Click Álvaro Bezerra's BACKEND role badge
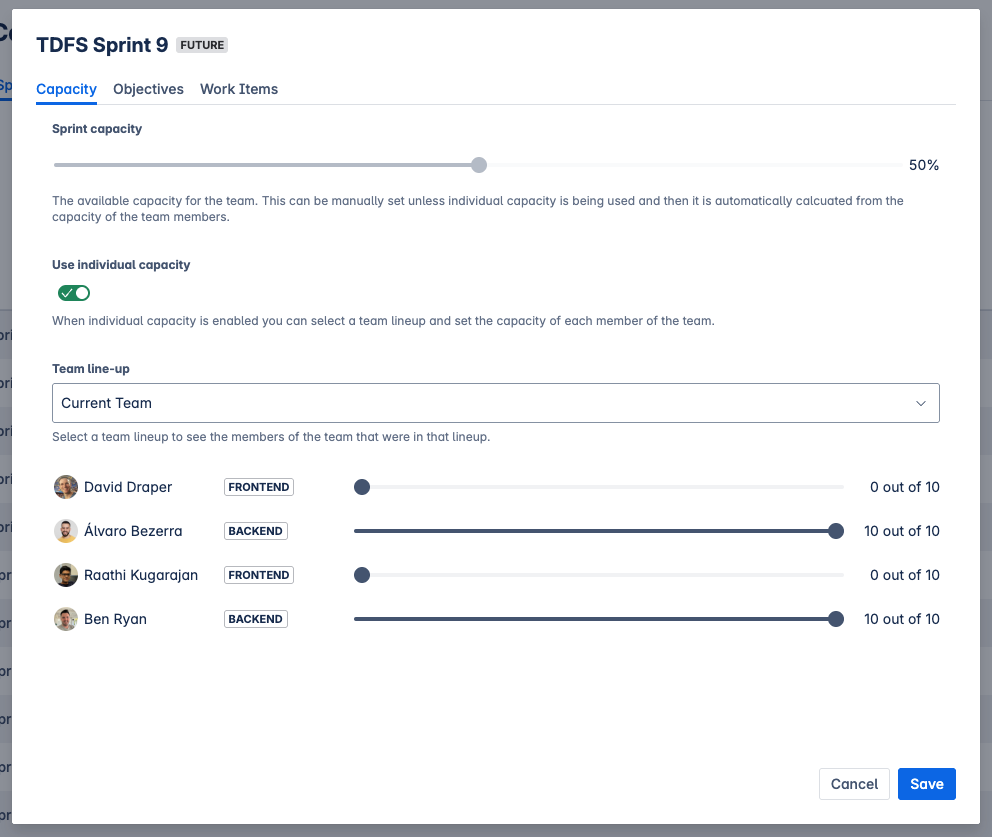The width and height of the screenshot is (992, 837). click(x=255, y=531)
